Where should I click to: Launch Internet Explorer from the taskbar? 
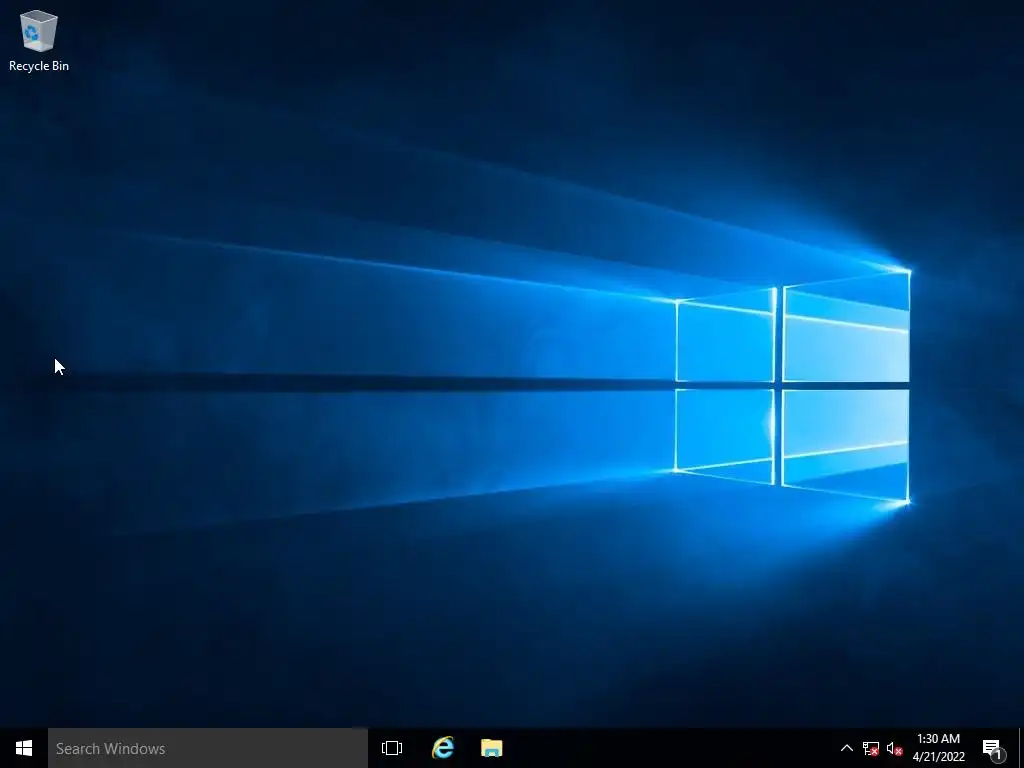click(x=443, y=748)
